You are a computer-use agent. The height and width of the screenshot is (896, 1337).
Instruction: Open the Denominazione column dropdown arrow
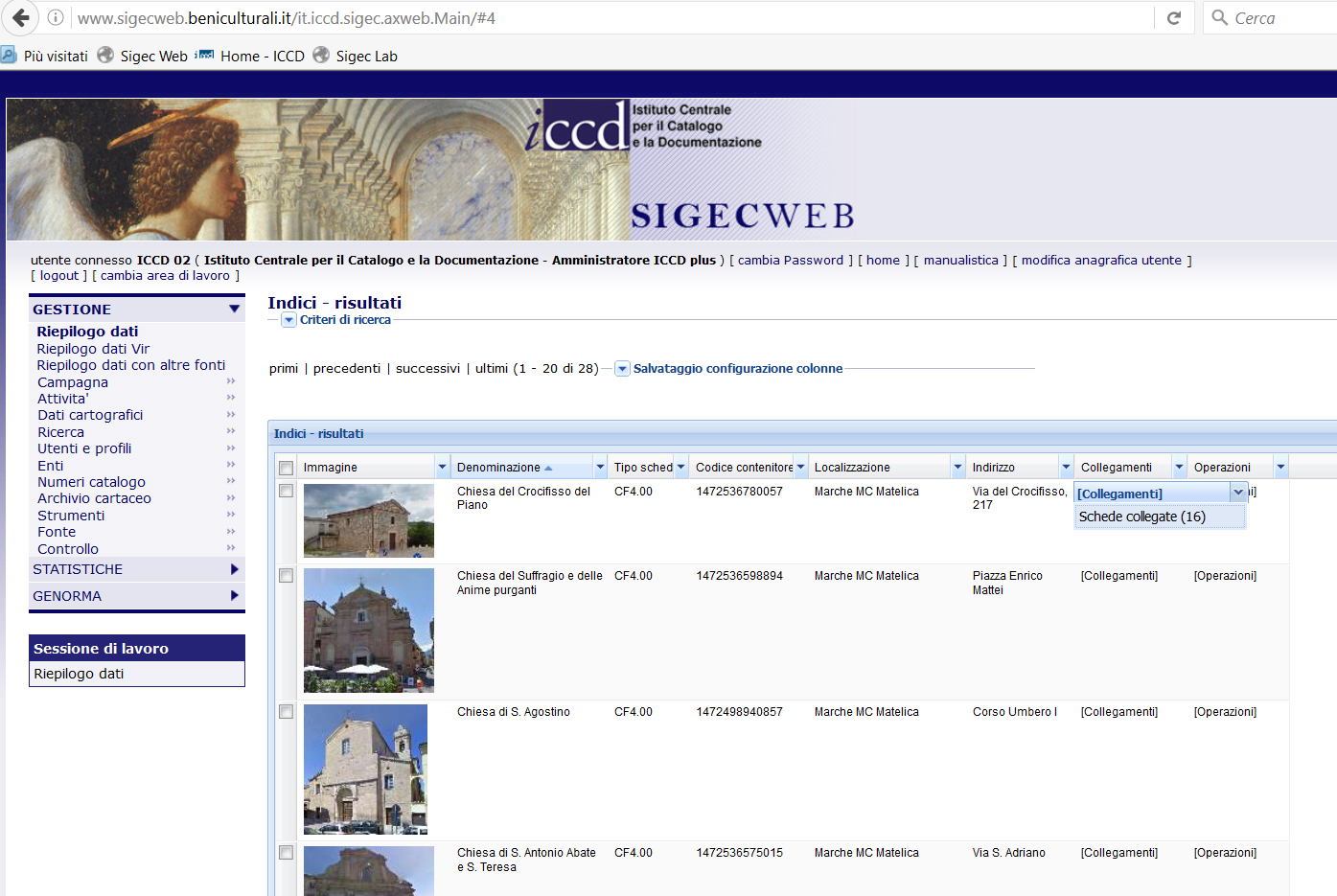coord(600,468)
